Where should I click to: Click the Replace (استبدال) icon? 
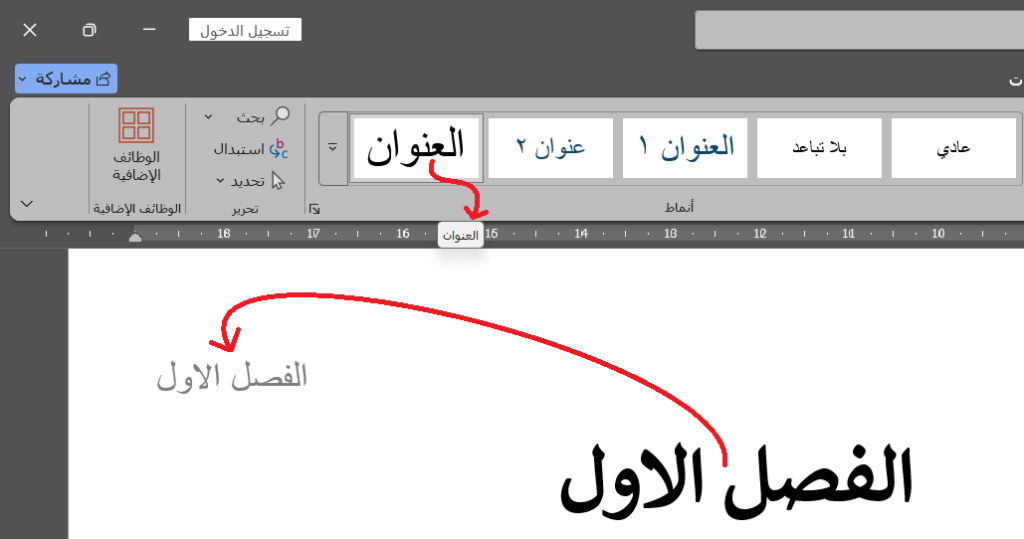click(279, 149)
